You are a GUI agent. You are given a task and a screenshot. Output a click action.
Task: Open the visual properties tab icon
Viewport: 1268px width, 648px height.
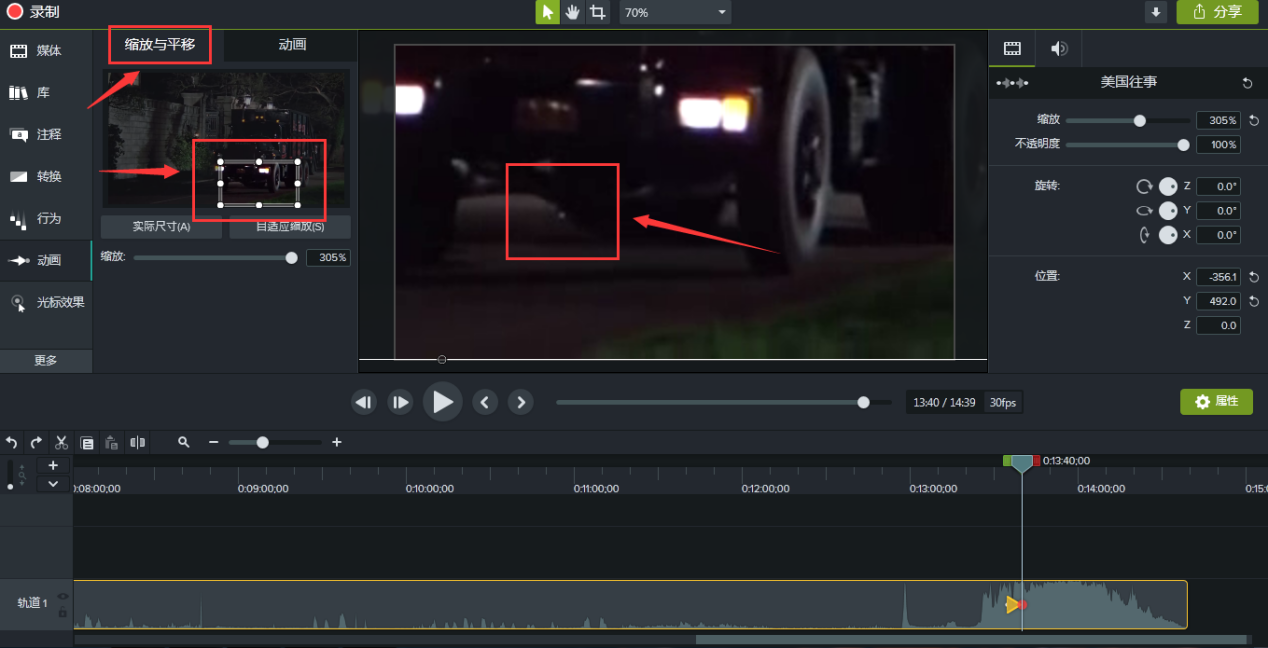coord(1012,48)
